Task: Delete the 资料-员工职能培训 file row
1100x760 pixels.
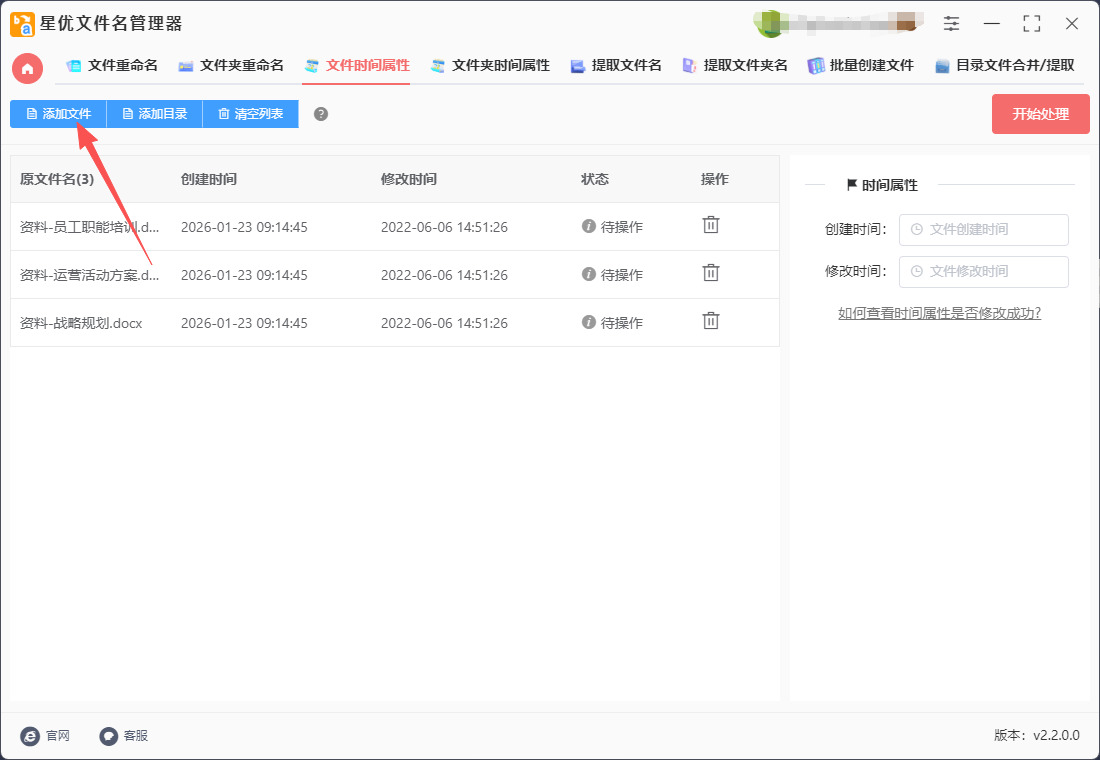Action: [710, 225]
